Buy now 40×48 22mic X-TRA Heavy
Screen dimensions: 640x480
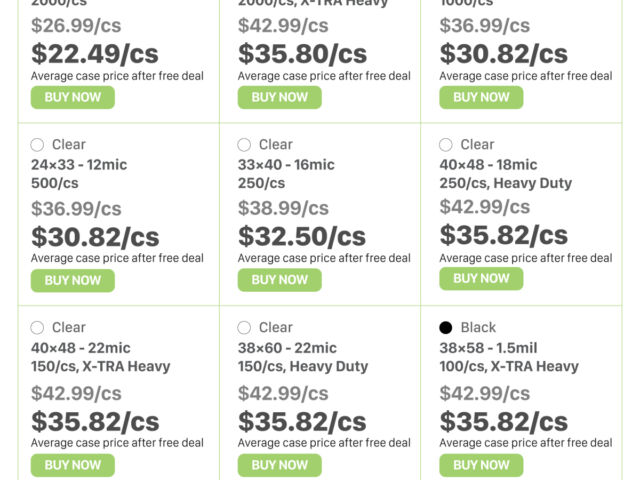tap(72, 465)
